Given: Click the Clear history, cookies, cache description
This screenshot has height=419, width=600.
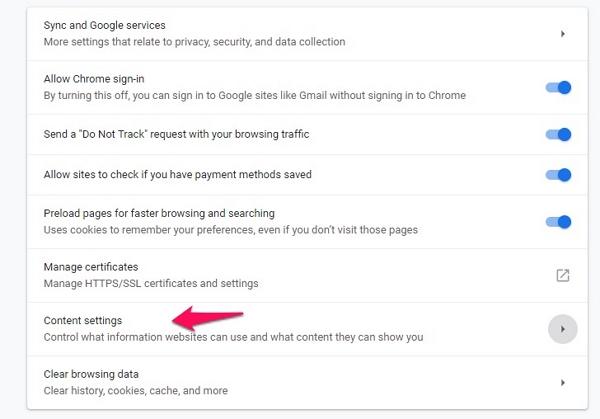Looking at the screenshot, I should point(135,391).
